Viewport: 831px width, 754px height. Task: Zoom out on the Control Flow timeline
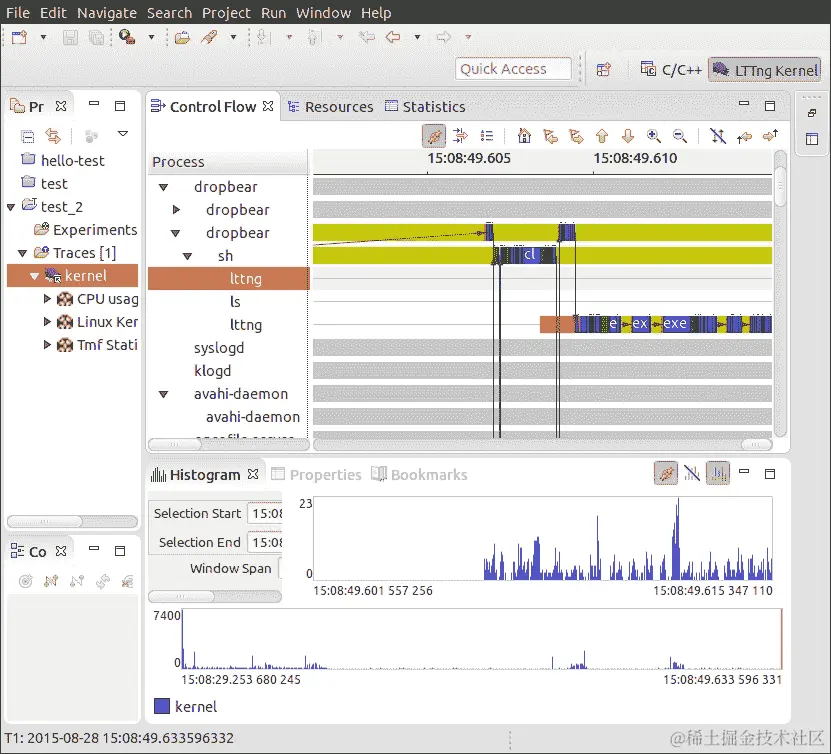click(x=679, y=136)
